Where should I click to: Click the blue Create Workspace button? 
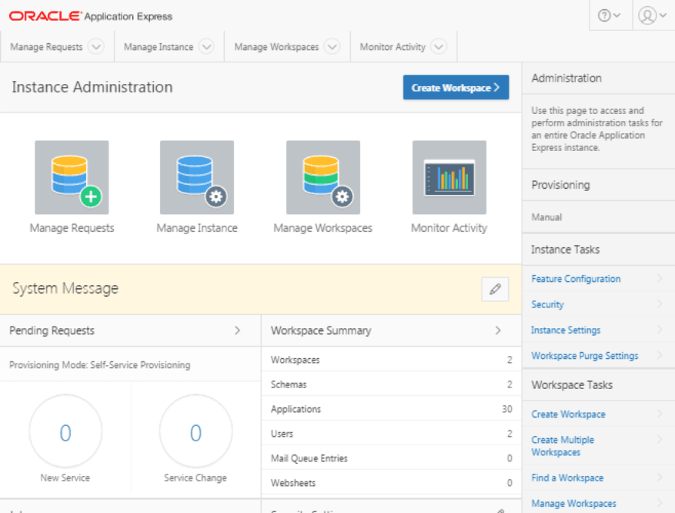(x=456, y=87)
